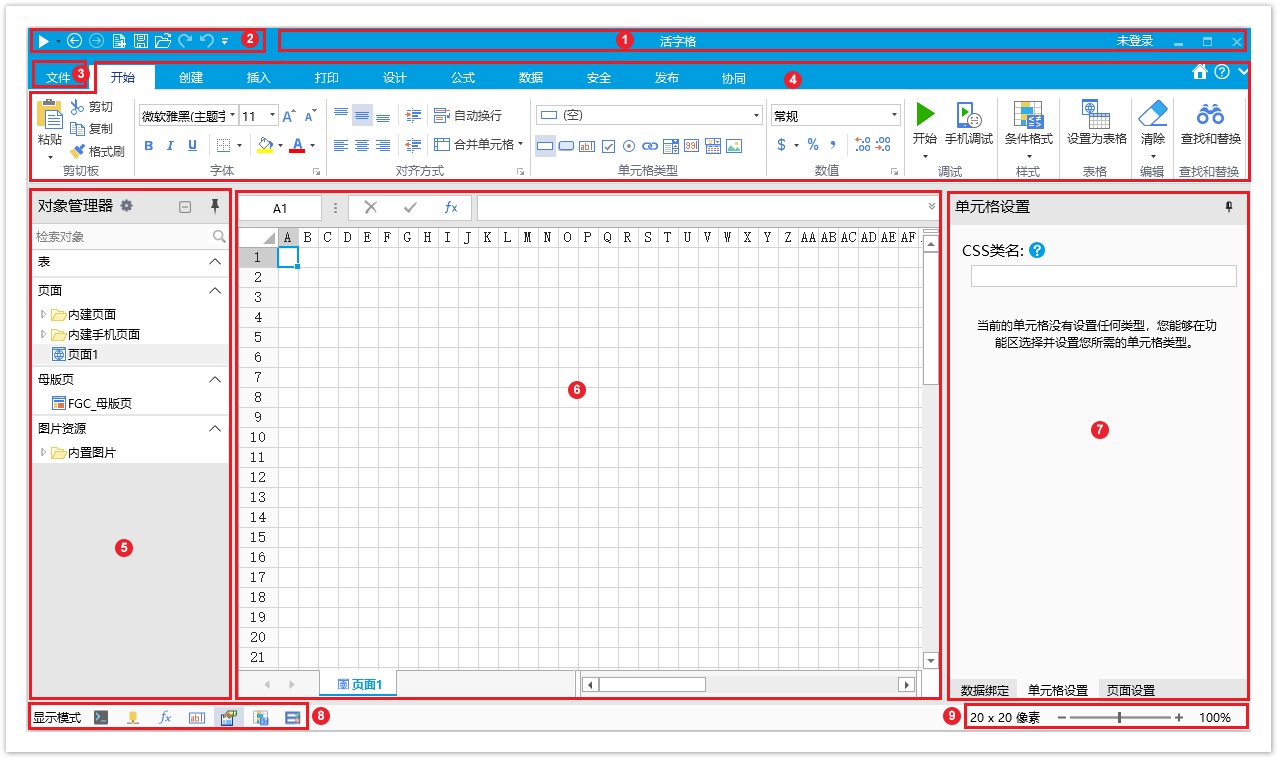Select the hyperlink cell type icon
This screenshot has height=758, width=1277.
click(x=650, y=146)
